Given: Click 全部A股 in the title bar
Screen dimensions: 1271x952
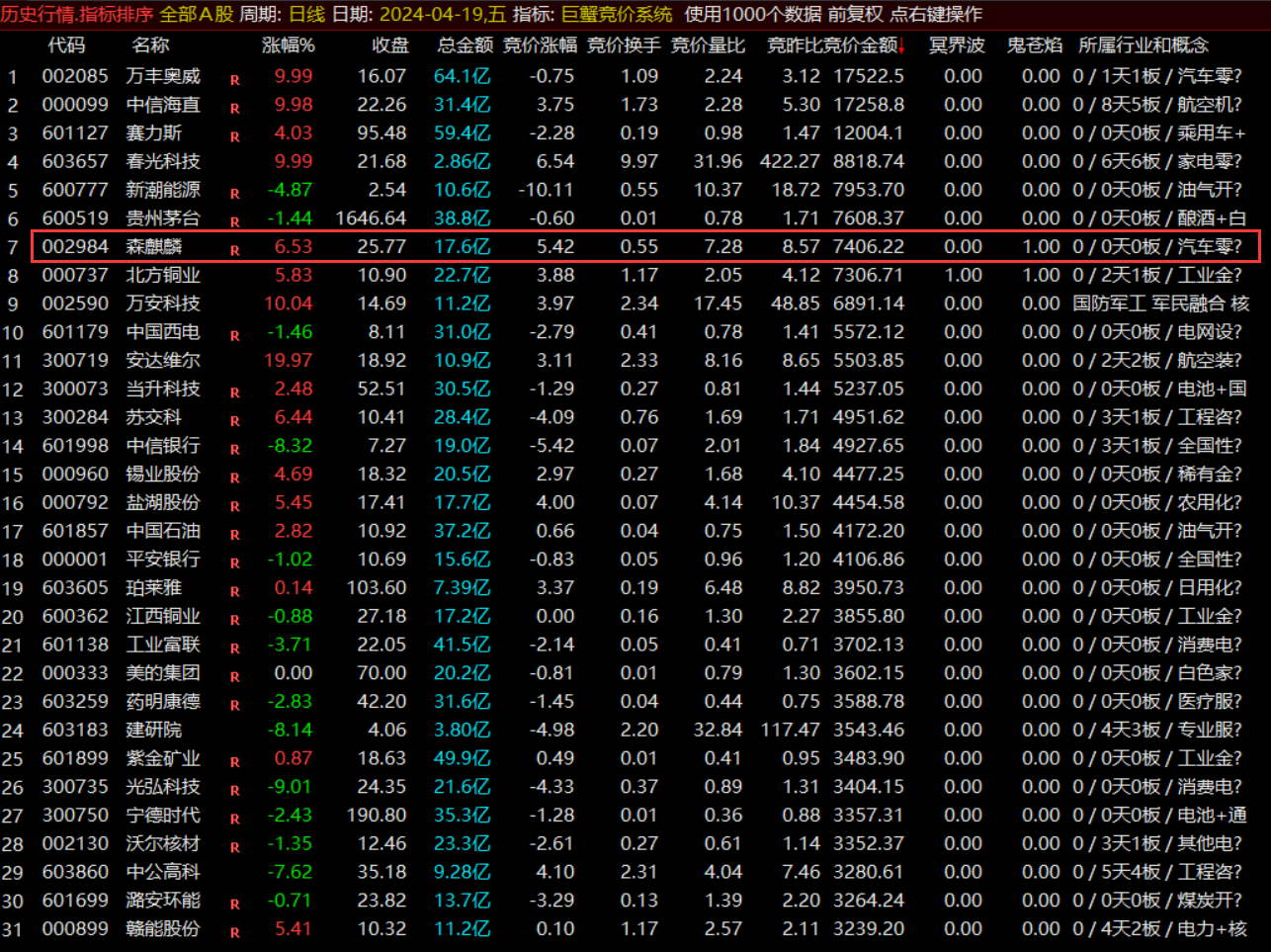Looking at the screenshot, I should coord(197,14).
